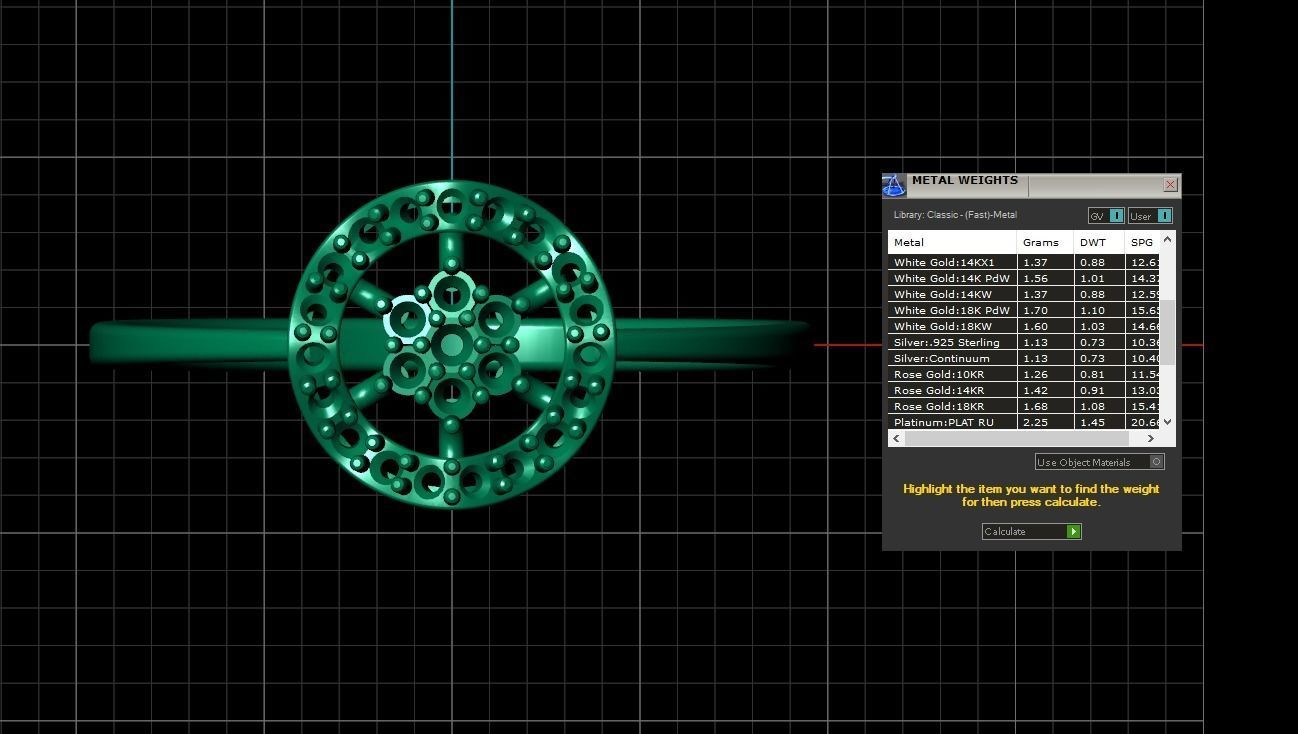Click the vertical scrollbar thumb in metal list
The width and height of the screenshot is (1298, 734).
pyautogui.click(x=1168, y=332)
